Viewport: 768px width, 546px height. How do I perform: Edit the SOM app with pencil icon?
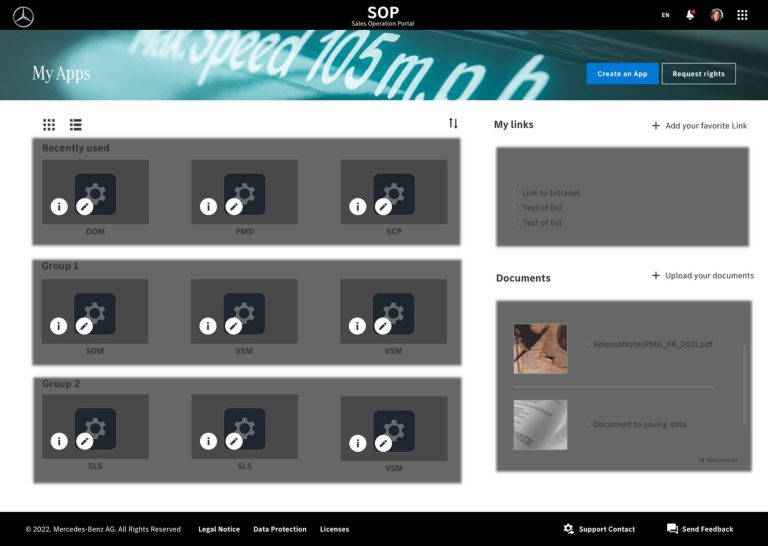84,326
